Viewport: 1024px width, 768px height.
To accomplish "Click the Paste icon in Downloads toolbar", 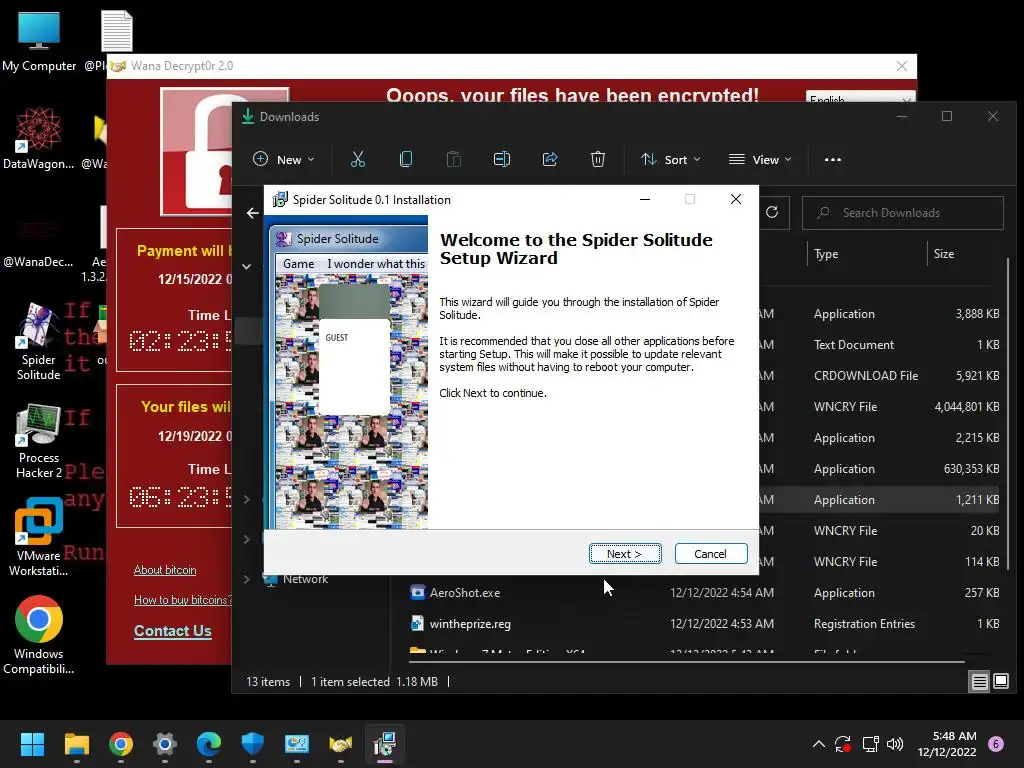I will [x=453, y=159].
